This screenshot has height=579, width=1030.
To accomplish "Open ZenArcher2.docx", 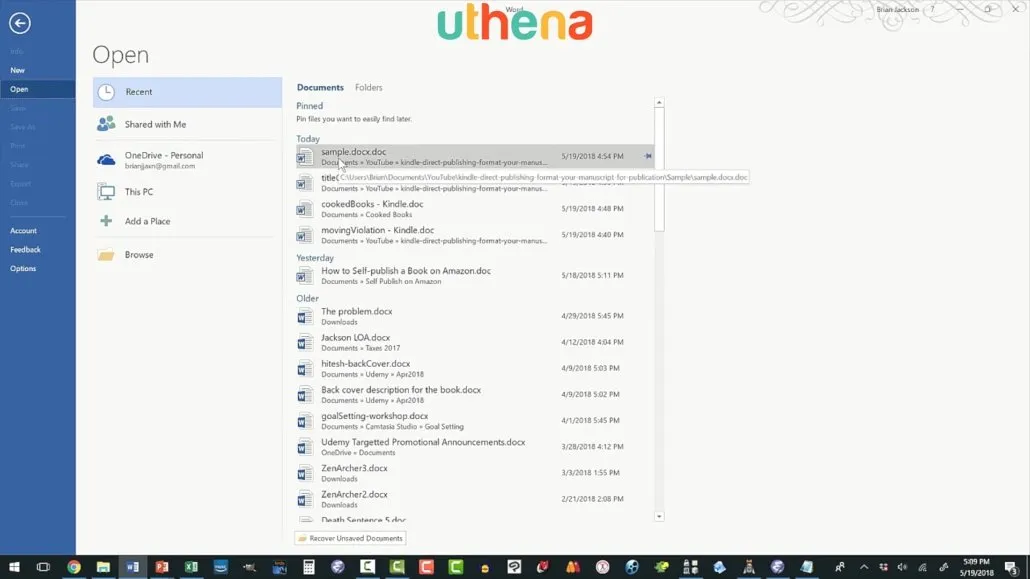I will click(474, 499).
